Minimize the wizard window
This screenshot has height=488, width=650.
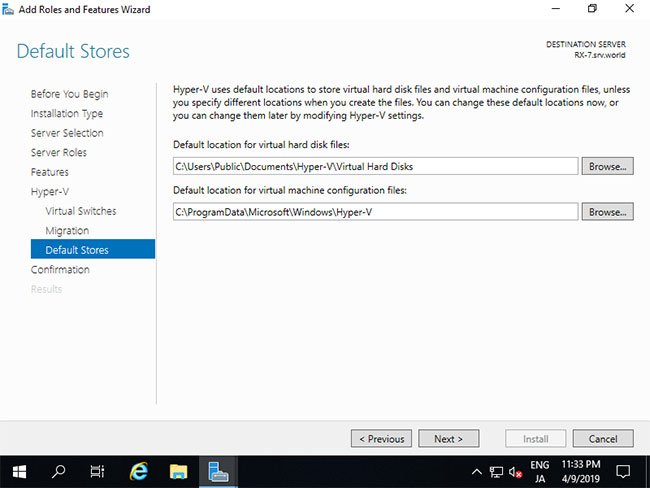click(x=555, y=9)
